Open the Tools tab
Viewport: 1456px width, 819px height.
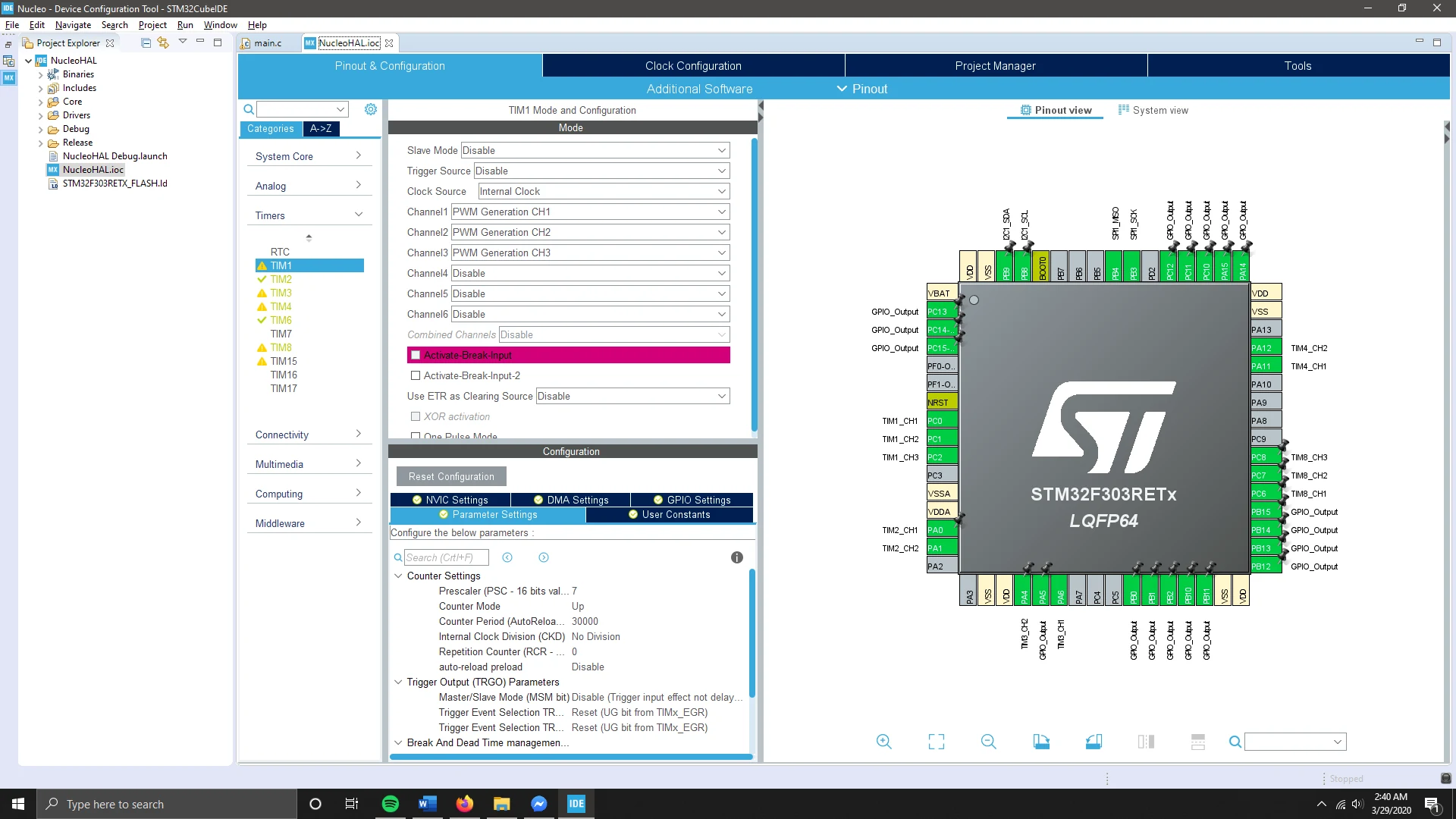pos(1298,66)
